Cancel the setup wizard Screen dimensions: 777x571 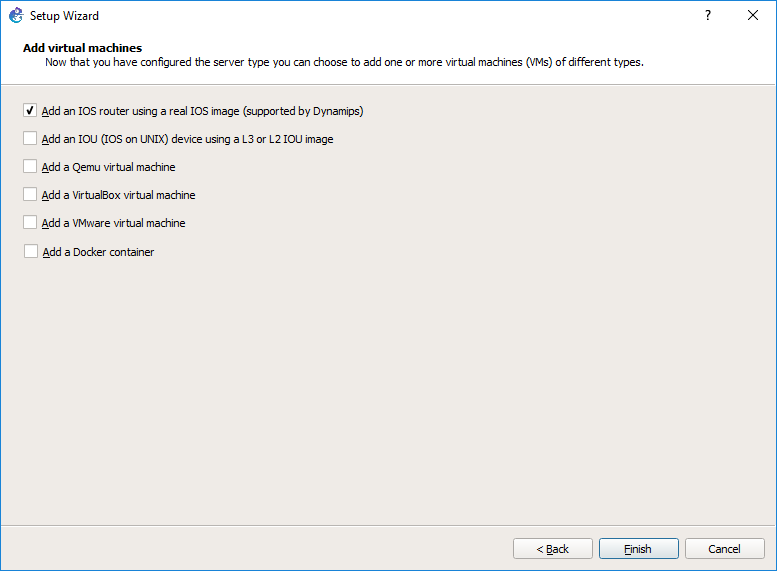(724, 549)
